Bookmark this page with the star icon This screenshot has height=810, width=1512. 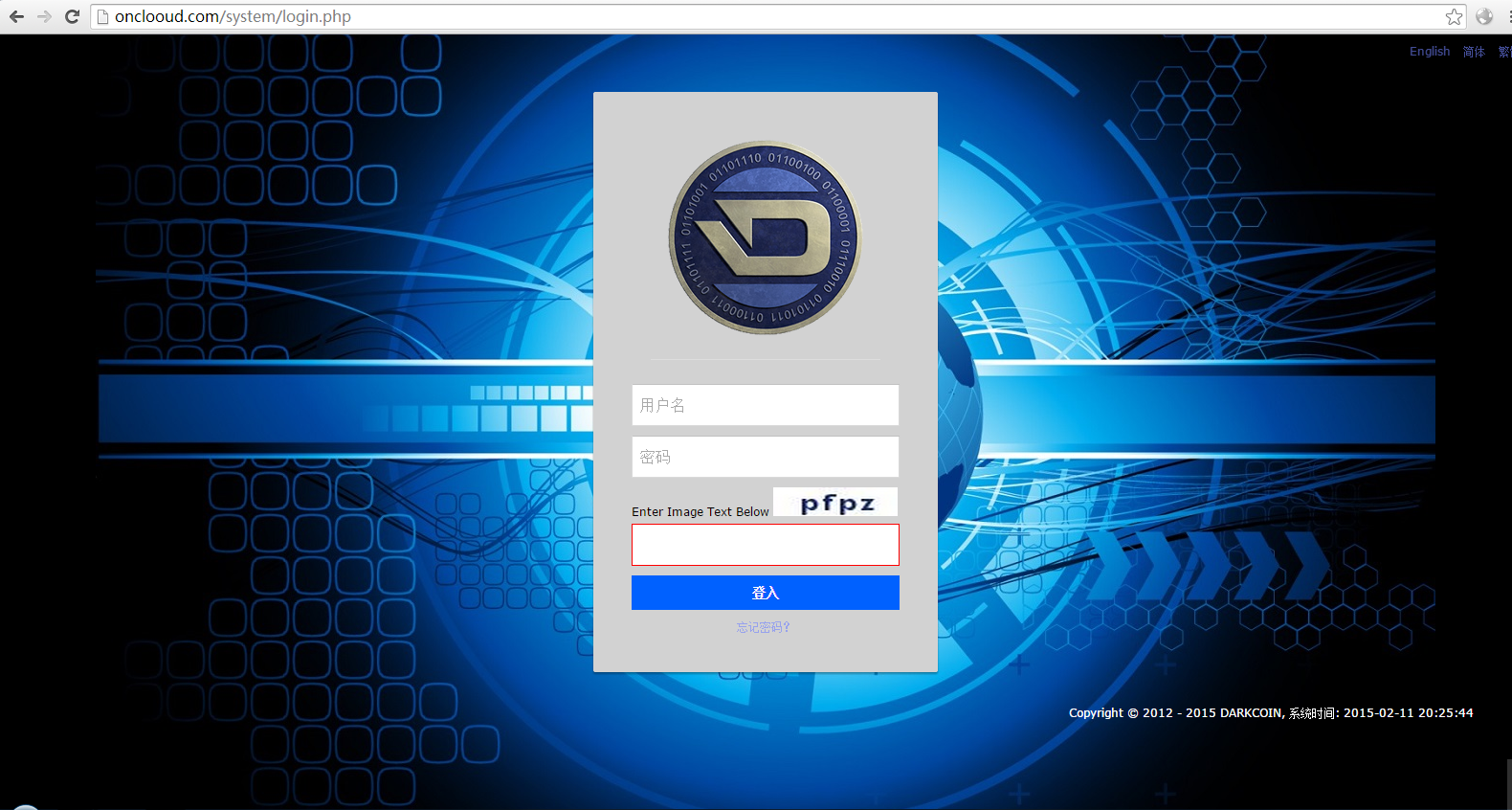1454,16
